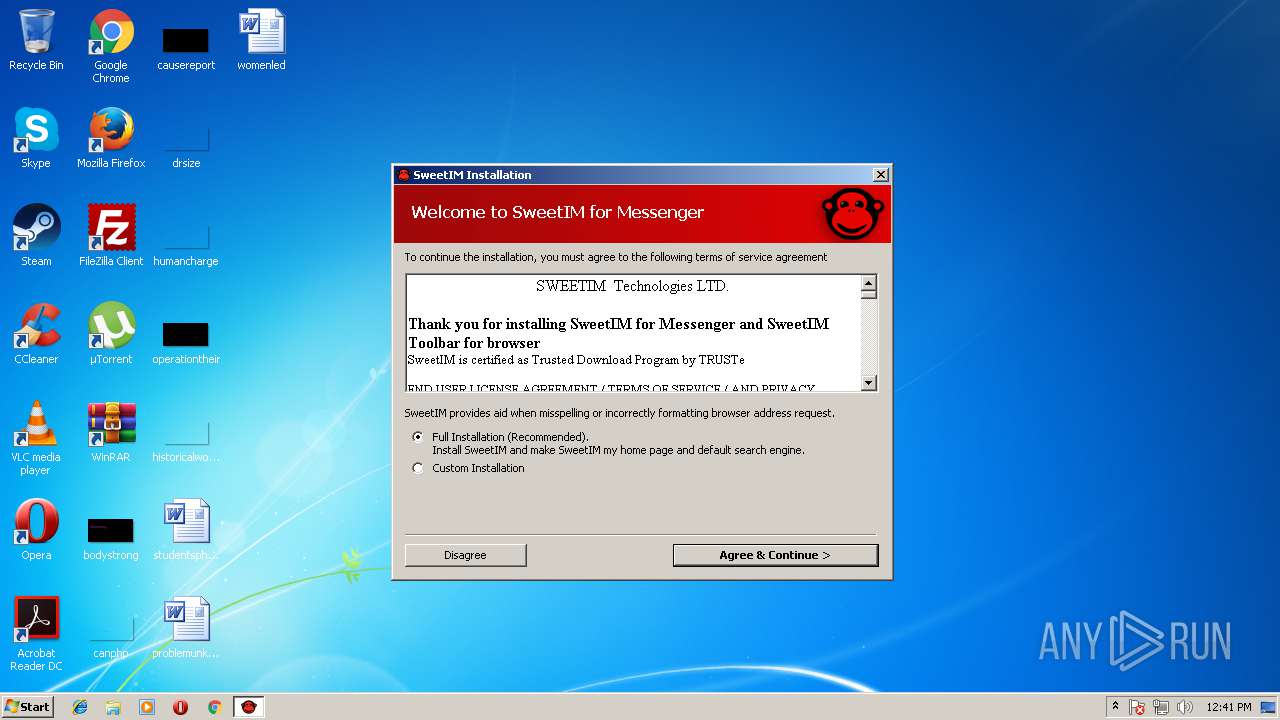This screenshot has width=1280, height=720.
Task: Open FileZilla Client shortcut
Action: (x=111, y=237)
